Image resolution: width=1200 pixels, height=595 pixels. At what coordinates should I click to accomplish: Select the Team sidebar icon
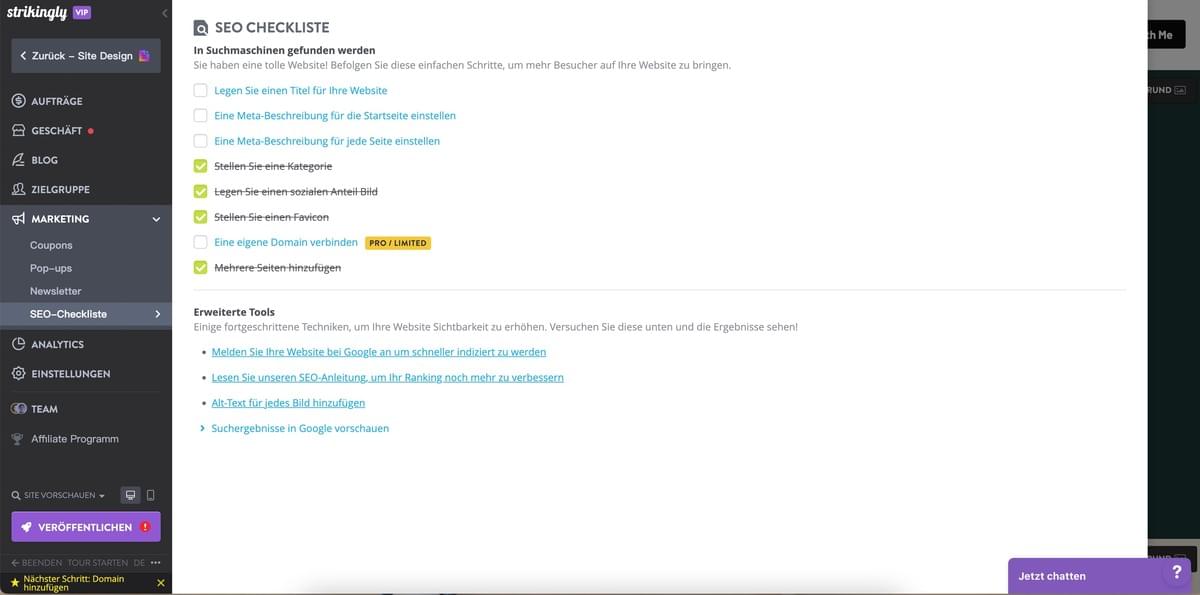17,408
